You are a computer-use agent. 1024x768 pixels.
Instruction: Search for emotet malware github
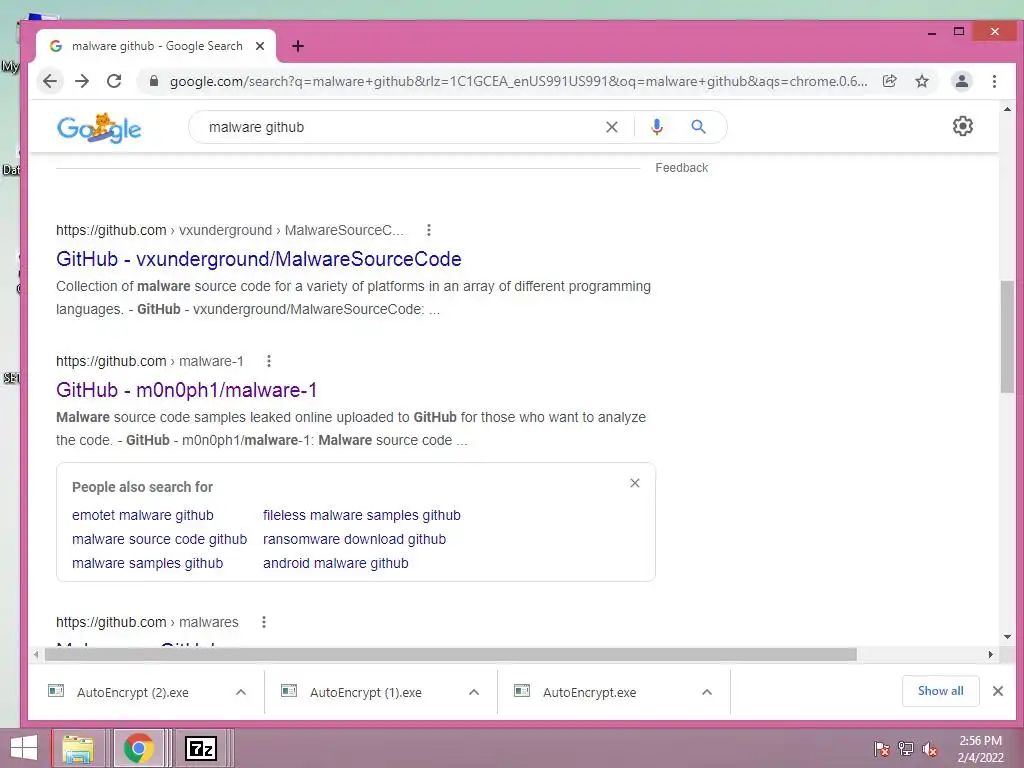142,515
